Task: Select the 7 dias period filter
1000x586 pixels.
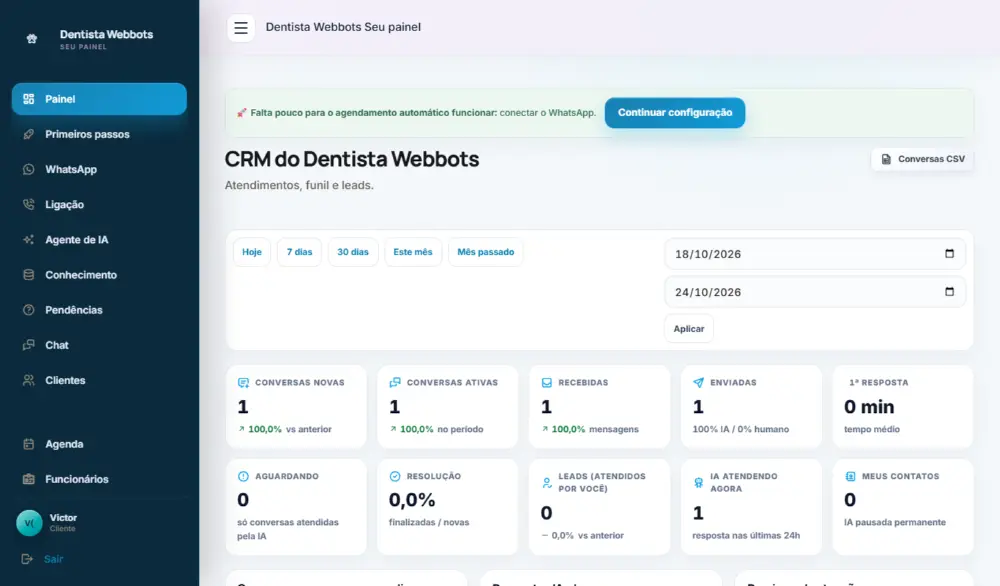Action: 299,252
